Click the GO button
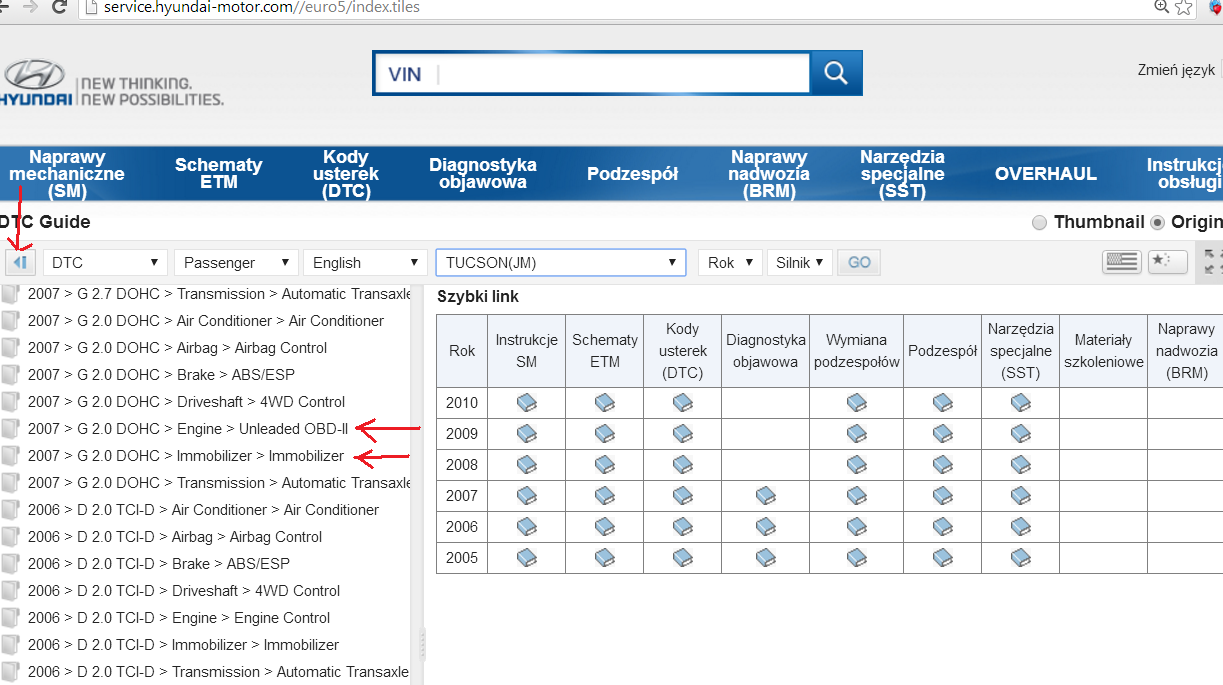The width and height of the screenshot is (1223, 685). (859, 262)
